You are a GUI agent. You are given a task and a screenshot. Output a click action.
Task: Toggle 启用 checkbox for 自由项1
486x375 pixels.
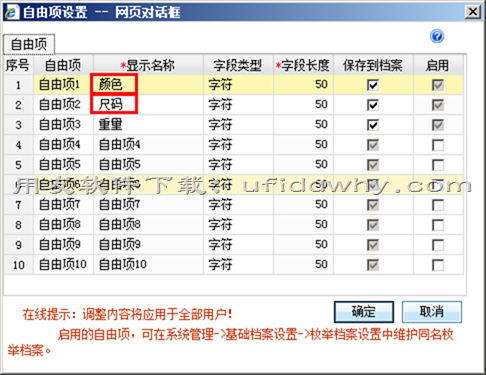438,85
